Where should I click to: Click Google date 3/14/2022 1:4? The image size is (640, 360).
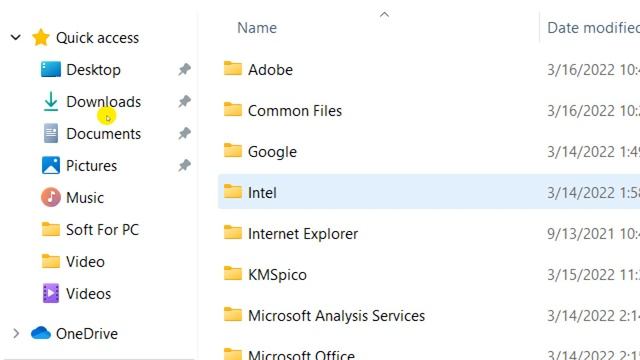pyautogui.click(x=593, y=152)
